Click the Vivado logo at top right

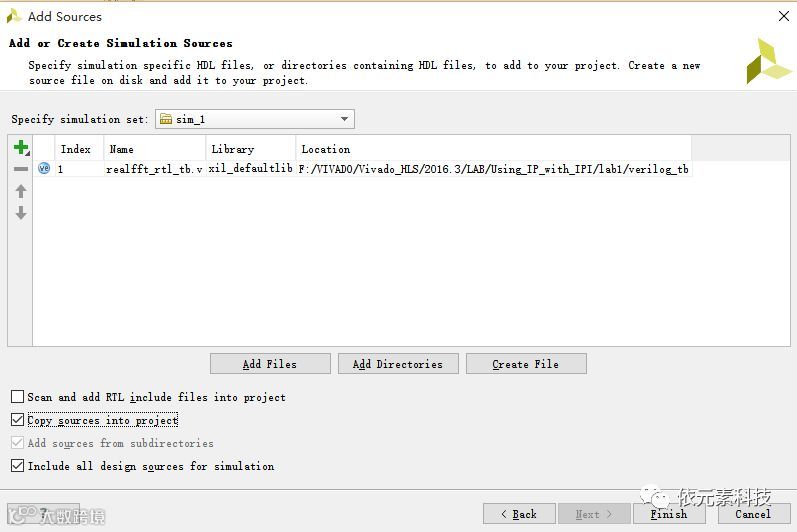[x=768, y=61]
